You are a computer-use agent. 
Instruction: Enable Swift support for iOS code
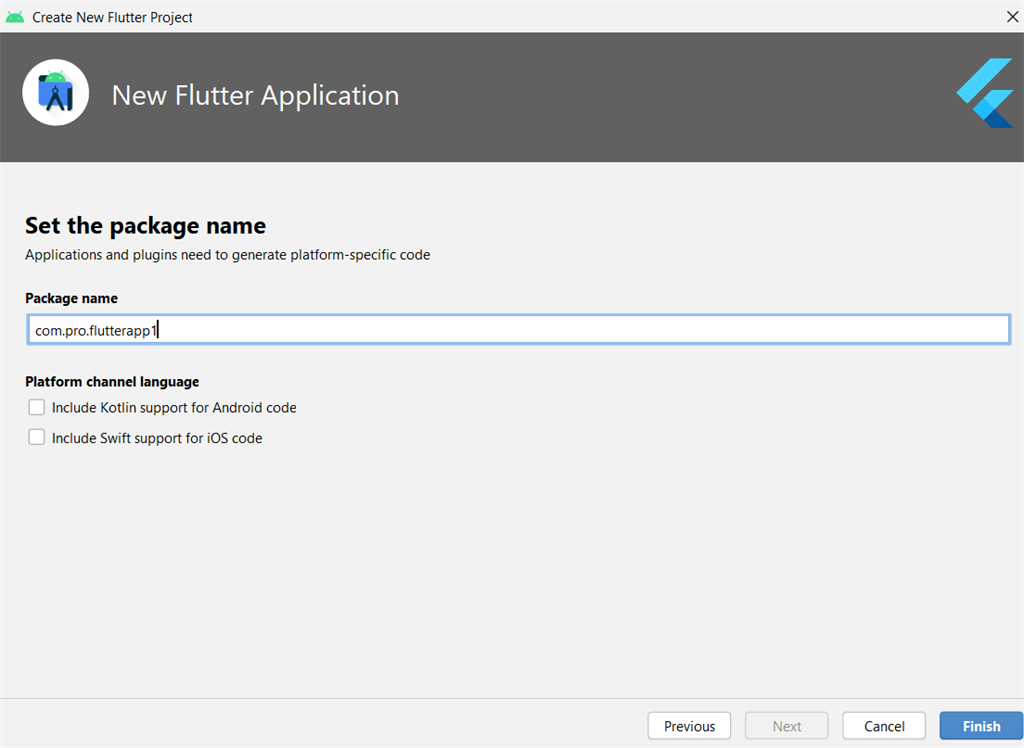pos(37,437)
